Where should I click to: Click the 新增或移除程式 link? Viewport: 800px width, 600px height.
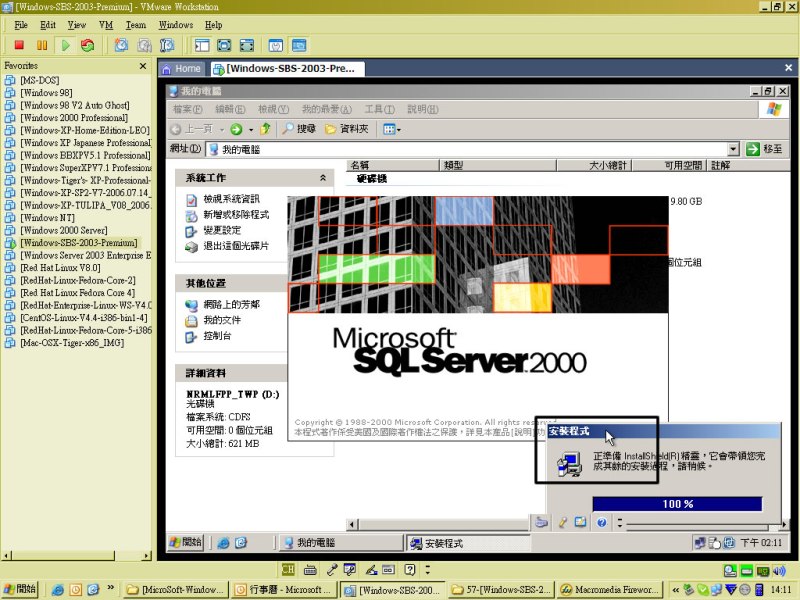tap(236, 215)
